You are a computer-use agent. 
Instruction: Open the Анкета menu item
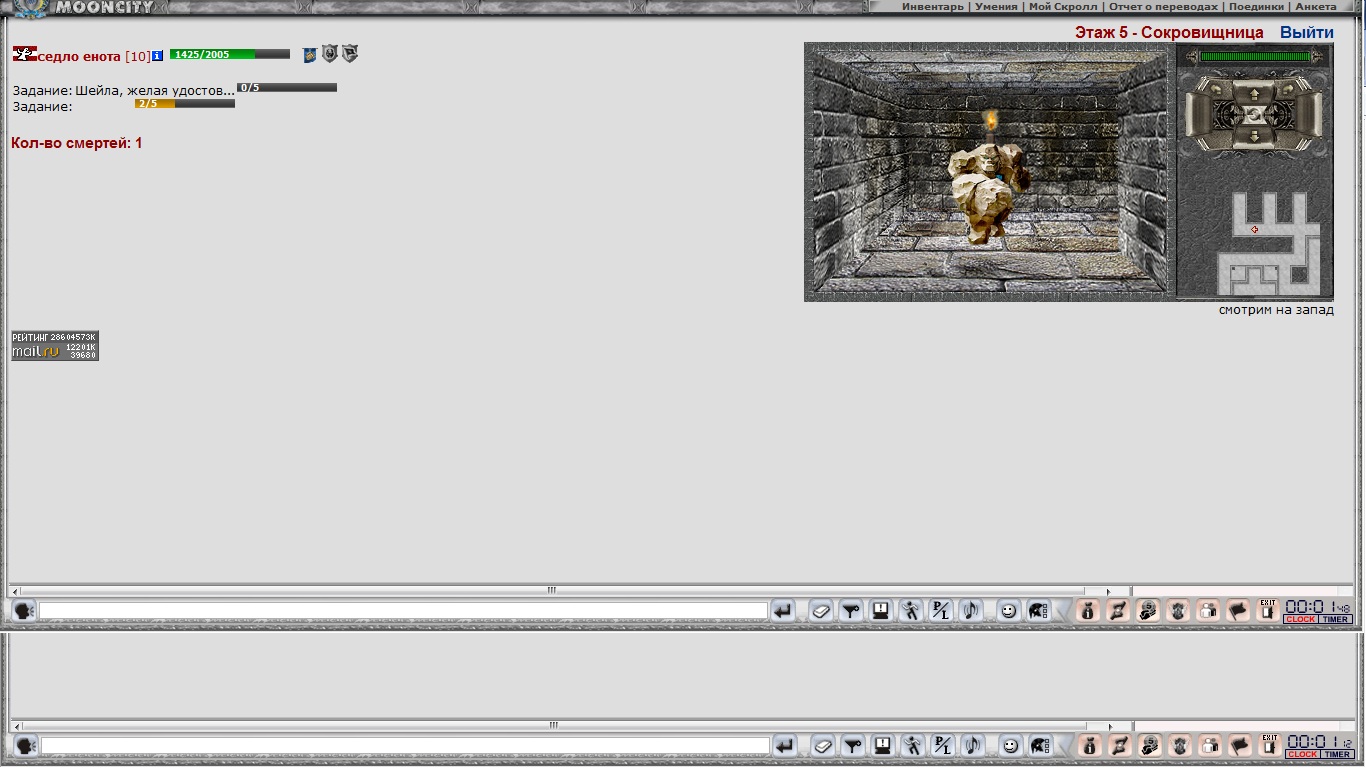tap(1316, 7)
